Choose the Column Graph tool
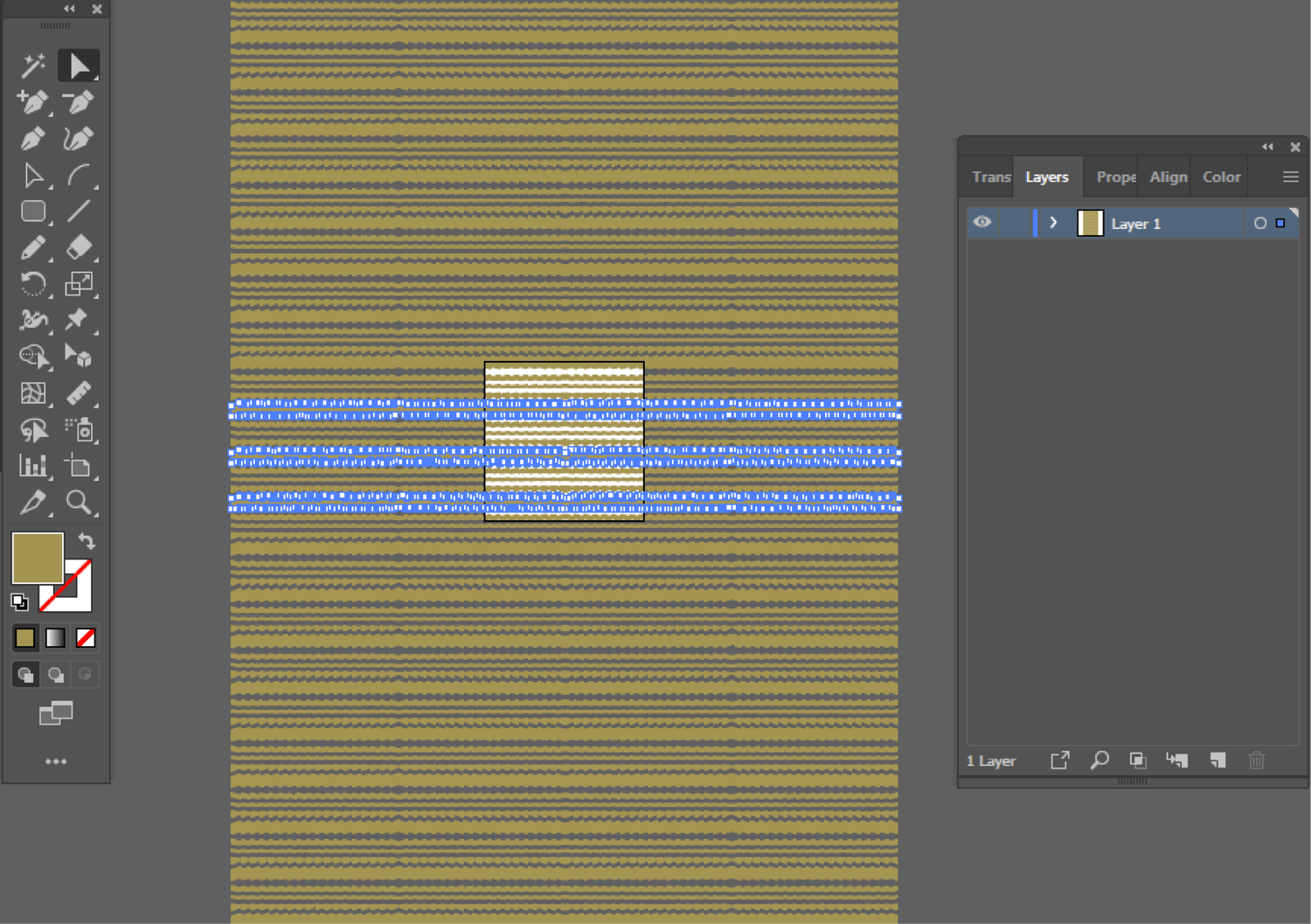 (x=33, y=466)
